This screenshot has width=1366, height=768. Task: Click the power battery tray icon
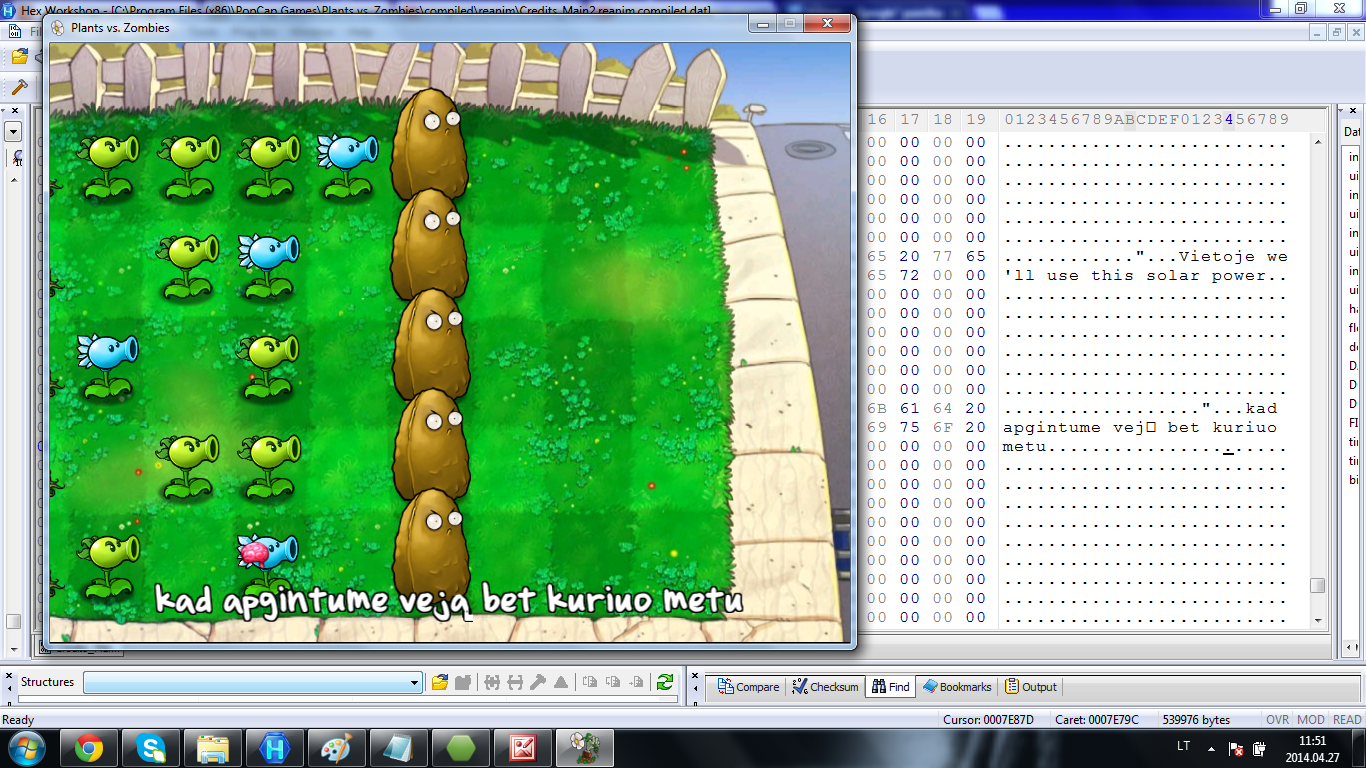tap(1260, 748)
